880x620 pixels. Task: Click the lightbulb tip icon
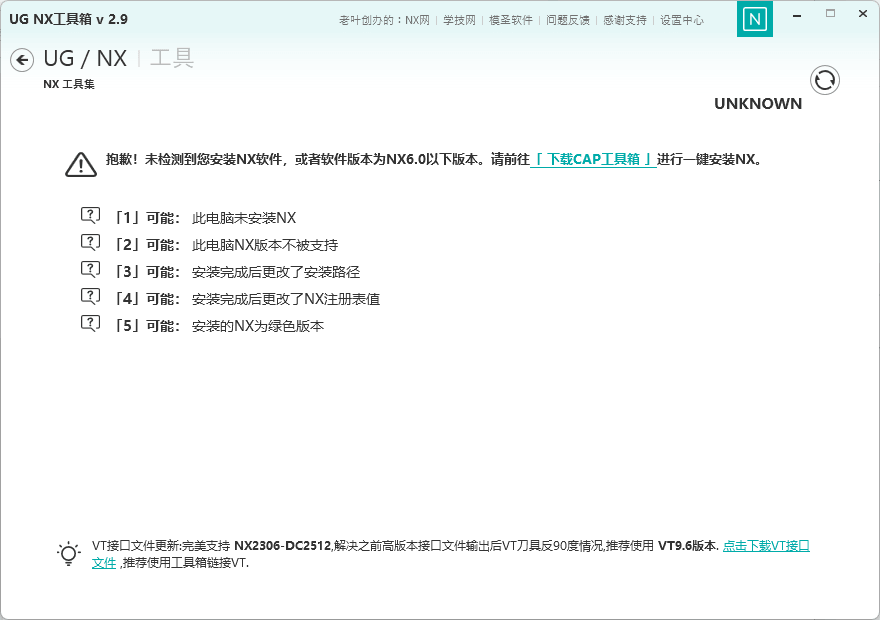(68, 554)
